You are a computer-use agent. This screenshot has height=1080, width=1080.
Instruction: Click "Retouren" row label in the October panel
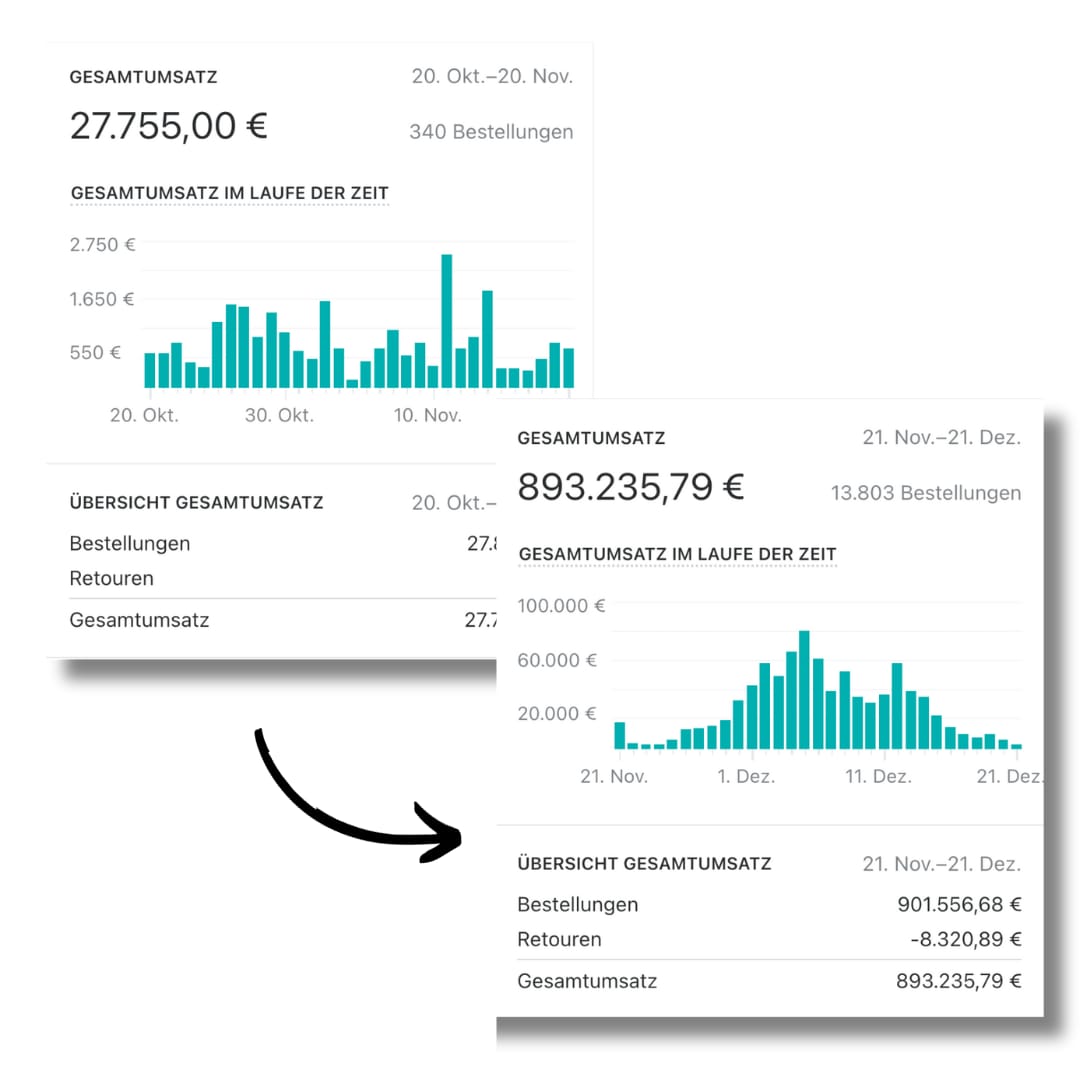[x=112, y=579]
